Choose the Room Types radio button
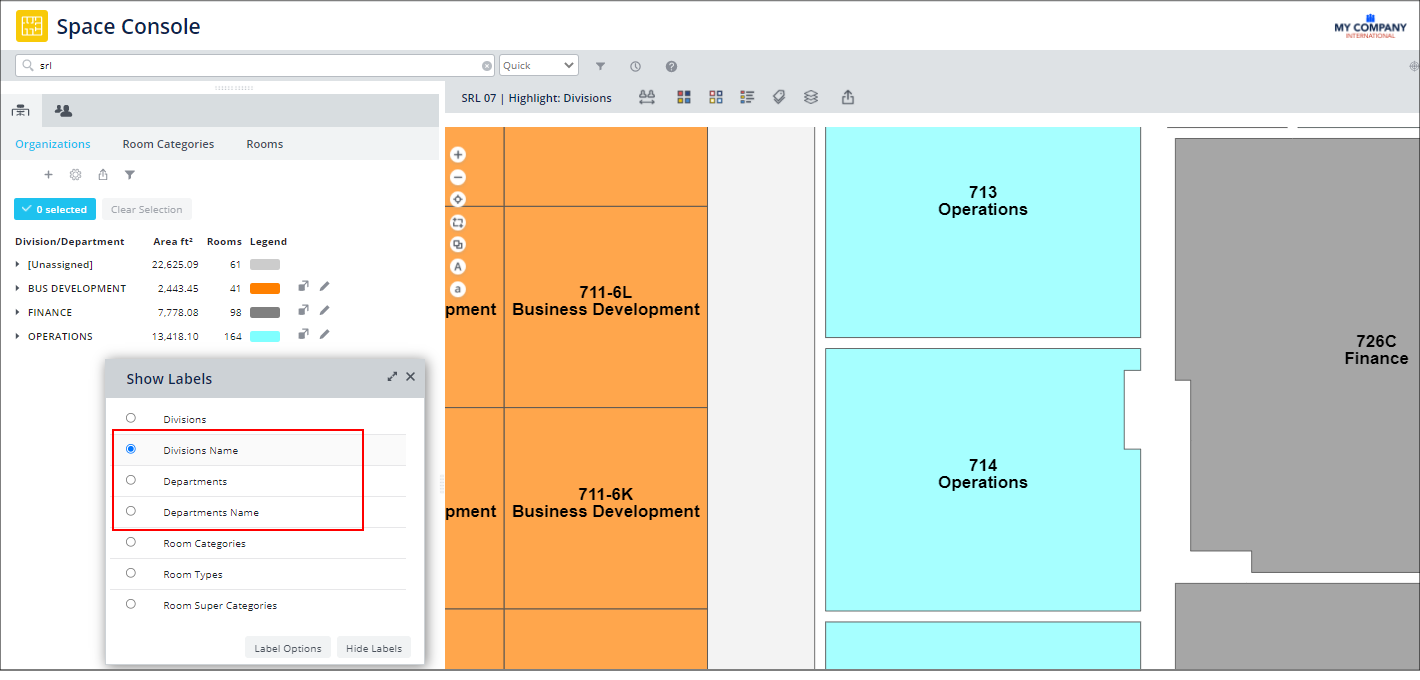The width and height of the screenshot is (1420, 680). pos(131,573)
